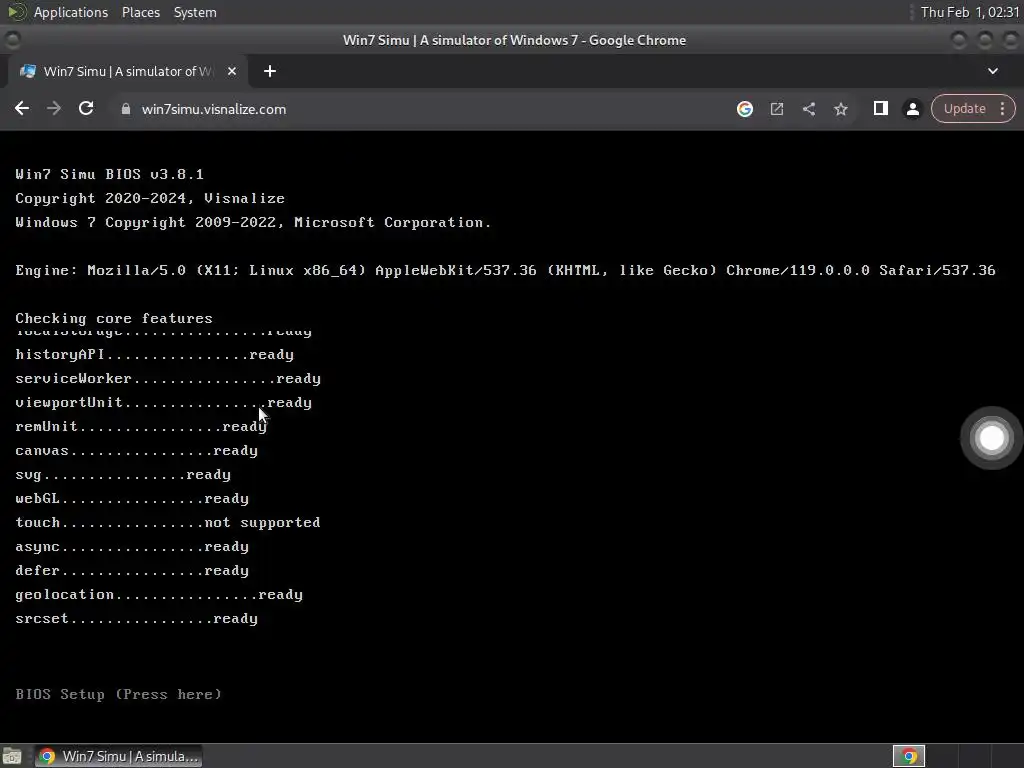Open the Google icon in the address bar
This screenshot has width=1024, height=768.
tap(744, 109)
